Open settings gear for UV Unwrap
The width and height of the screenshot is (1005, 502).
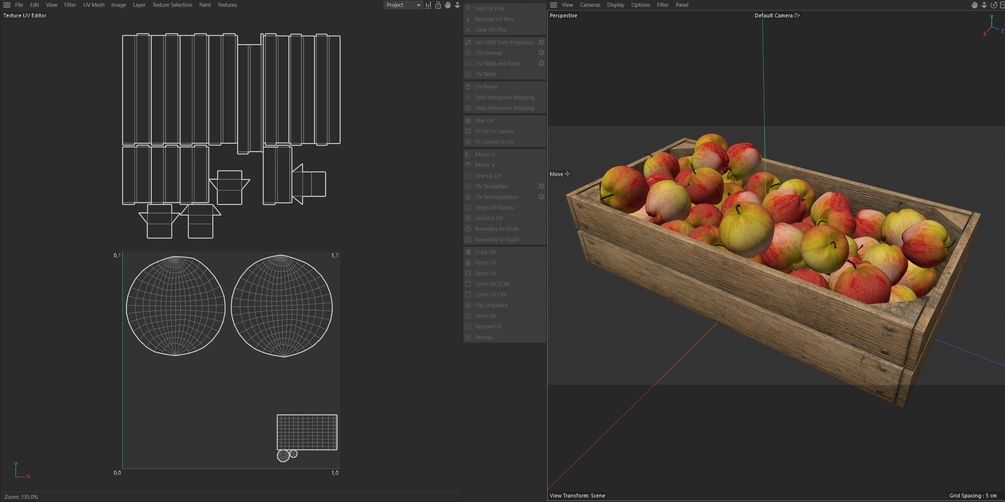coord(541,53)
